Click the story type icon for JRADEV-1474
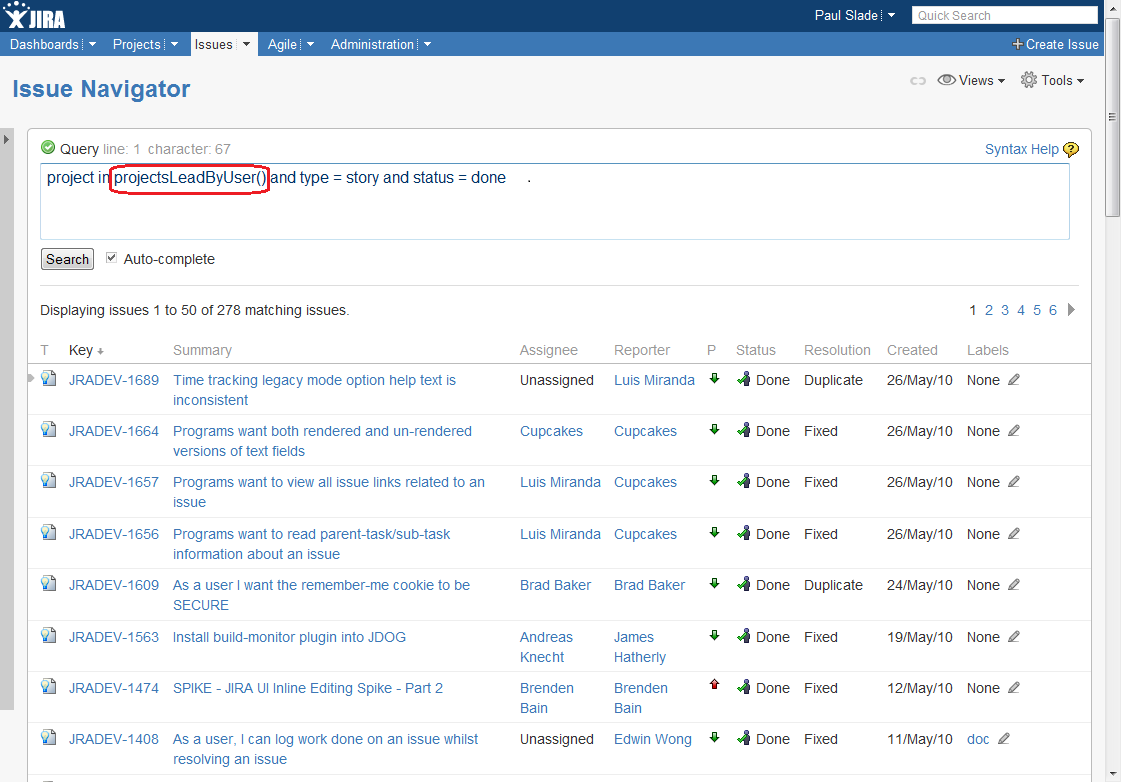Image resolution: width=1121 pixels, height=782 pixels. (x=49, y=686)
